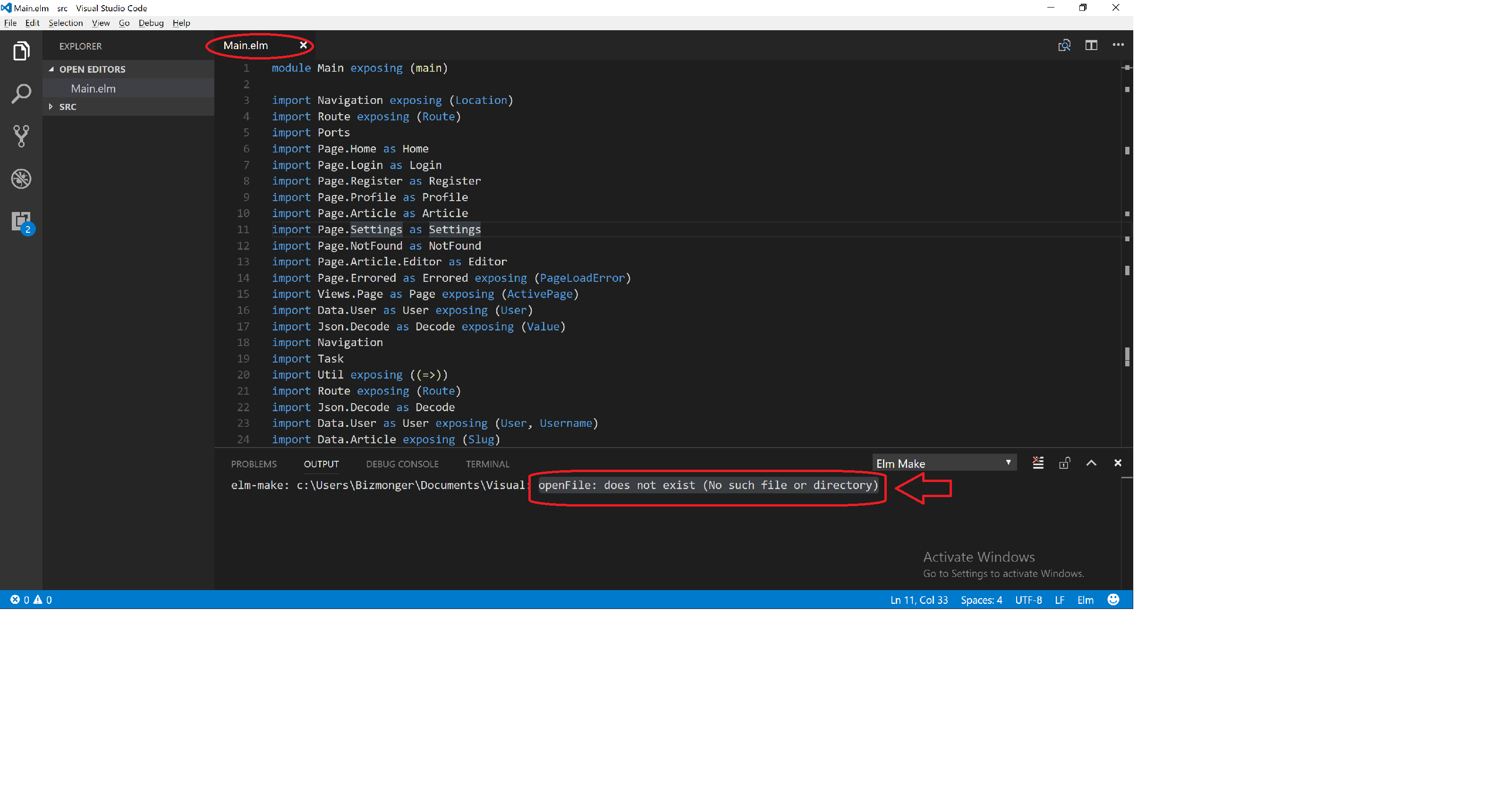The image size is (1511, 812).
Task: Switch to the Terminal panel tab
Action: tap(487, 464)
